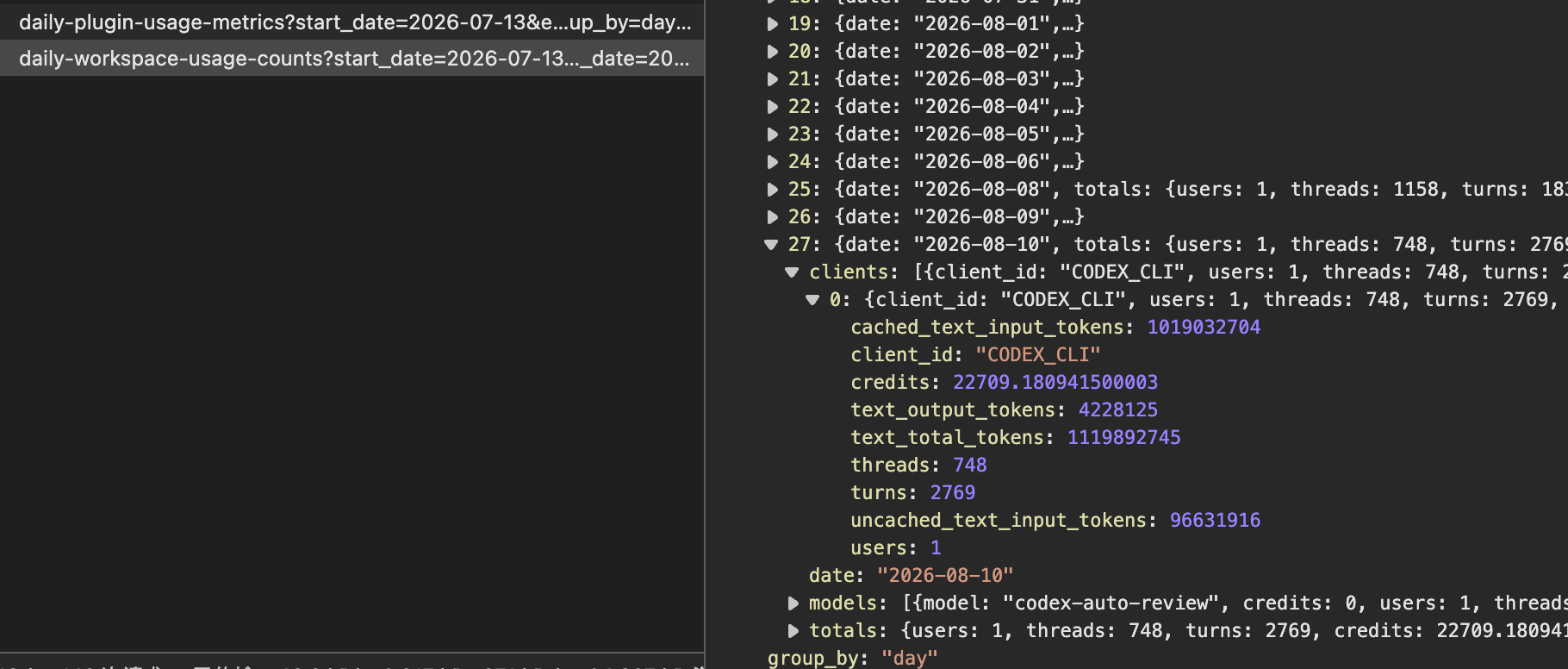Click the text_total_tokens value 1119892745
This screenshot has height=669, width=1568.
[1124, 438]
